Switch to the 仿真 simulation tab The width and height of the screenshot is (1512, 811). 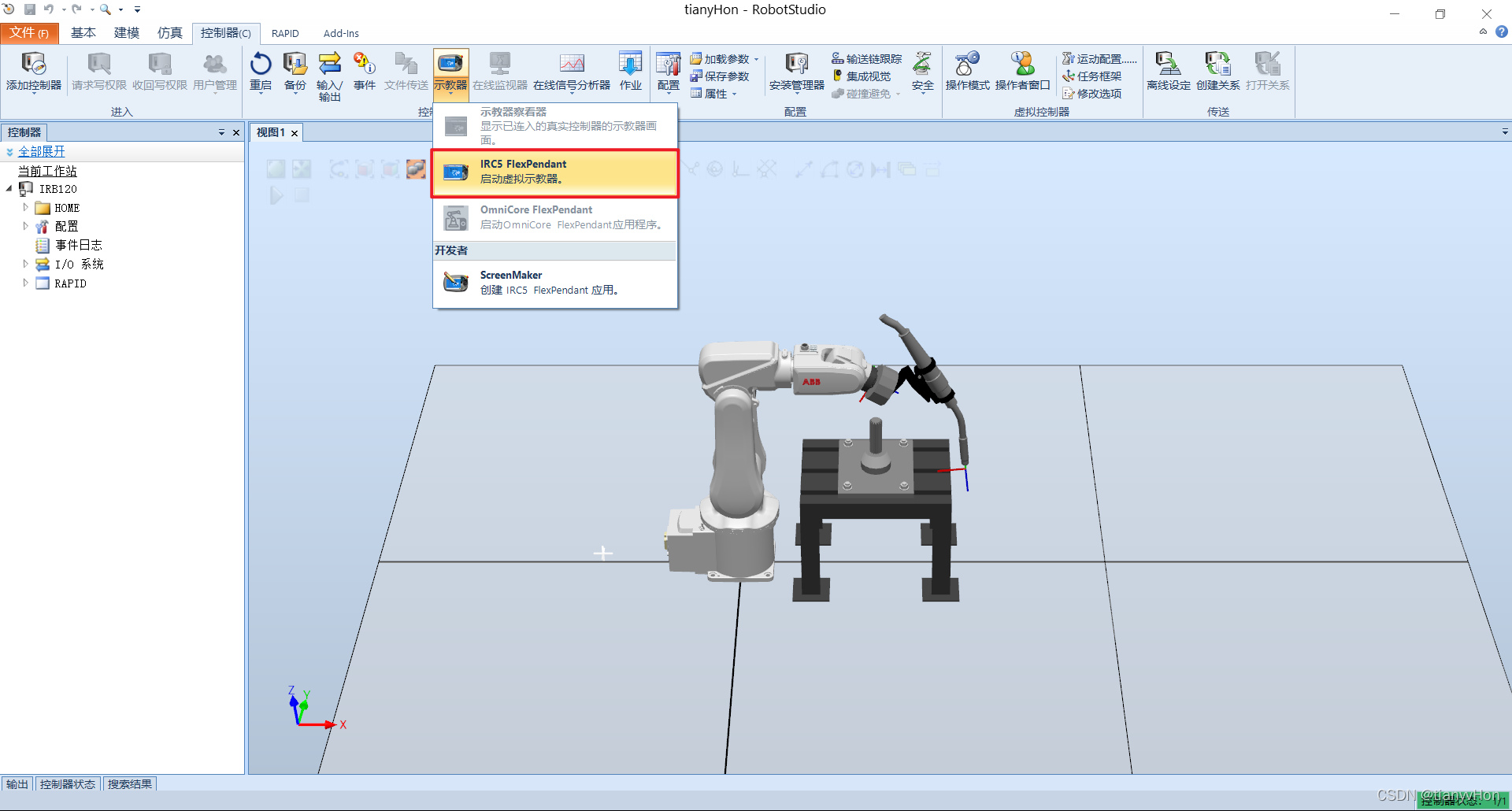pos(170,33)
